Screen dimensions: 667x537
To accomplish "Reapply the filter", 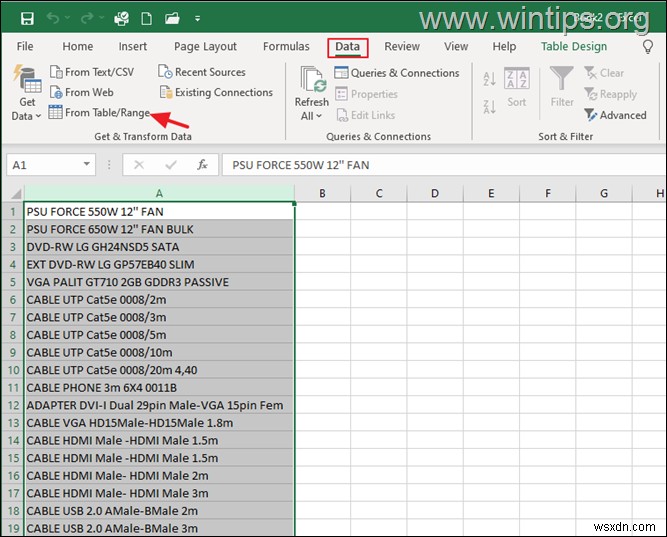I will (611, 94).
